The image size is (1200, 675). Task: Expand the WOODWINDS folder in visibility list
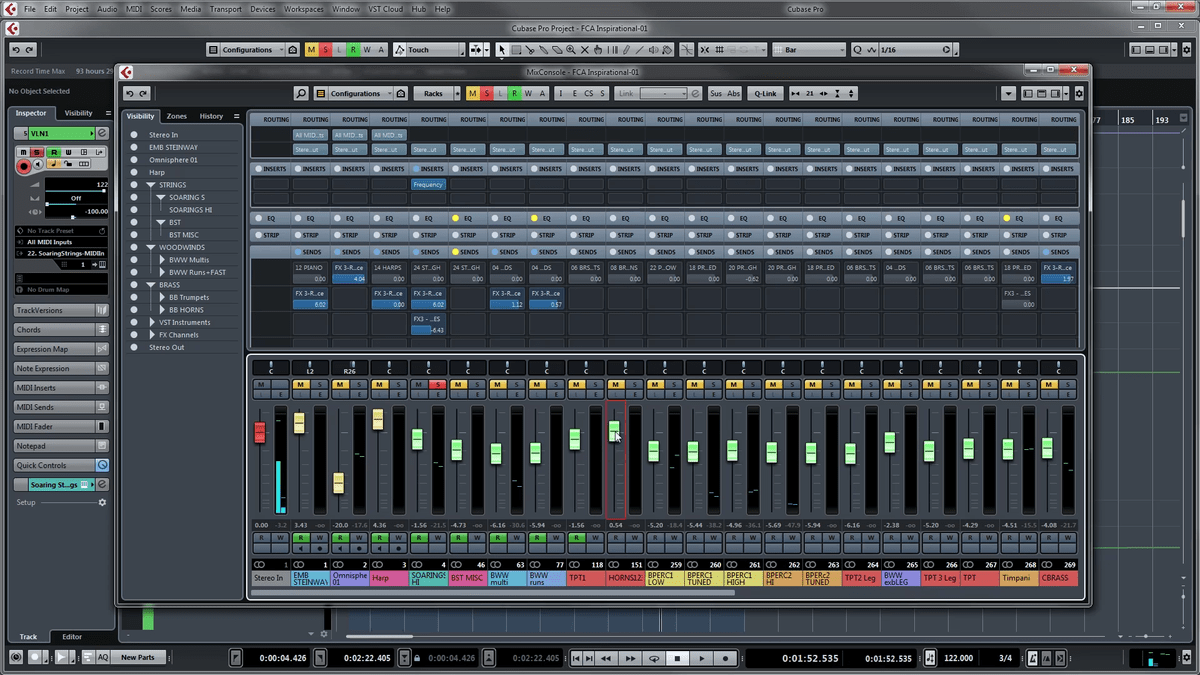tap(151, 247)
